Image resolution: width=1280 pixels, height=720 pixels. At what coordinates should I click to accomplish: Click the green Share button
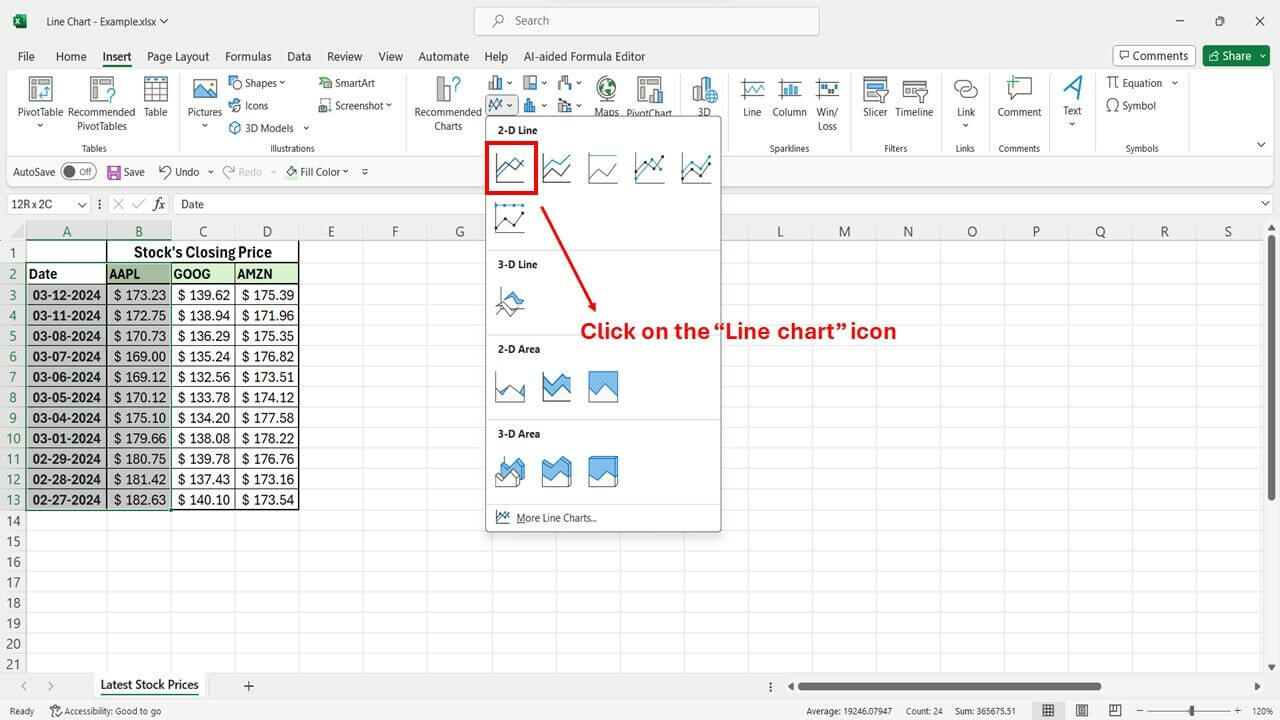pos(1235,56)
